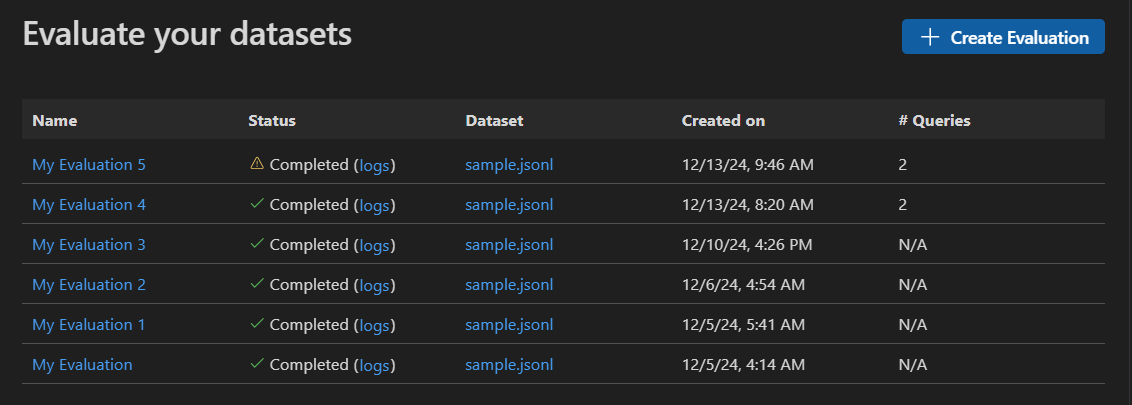This screenshot has height=405, width=1132.
Task: Open sample.jsonl dataset for My Evaluation 1
Action: pyautogui.click(x=509, y=325)
